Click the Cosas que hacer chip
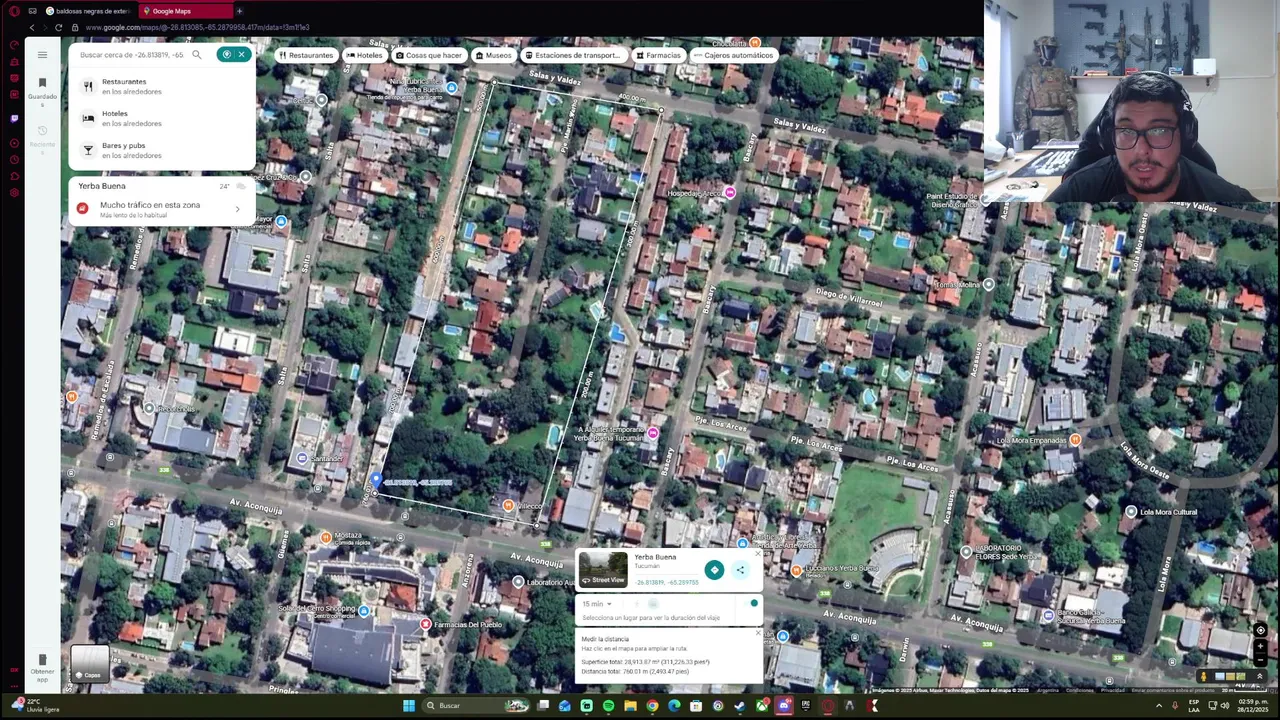The width and height of the screenshot is (1280, 720). (429, 55)
